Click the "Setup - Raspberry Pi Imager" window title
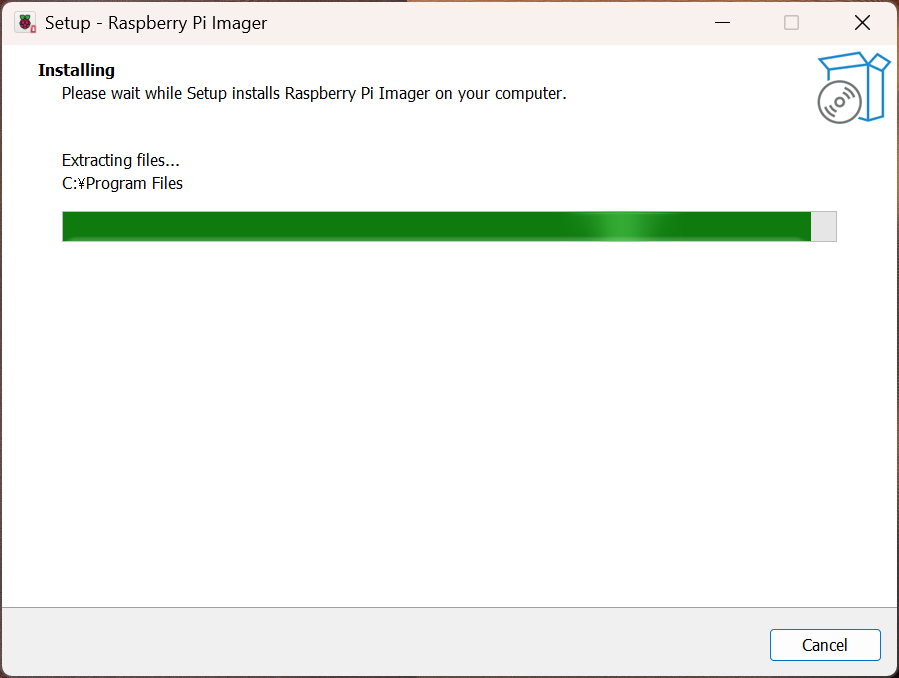Viewport: 899px width, 678px height. point(156,22)
